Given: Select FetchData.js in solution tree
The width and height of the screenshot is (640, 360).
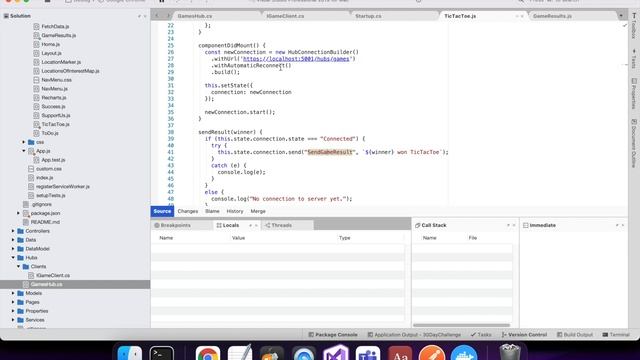Looking at the screenshot, I should (x=55, y=27).
